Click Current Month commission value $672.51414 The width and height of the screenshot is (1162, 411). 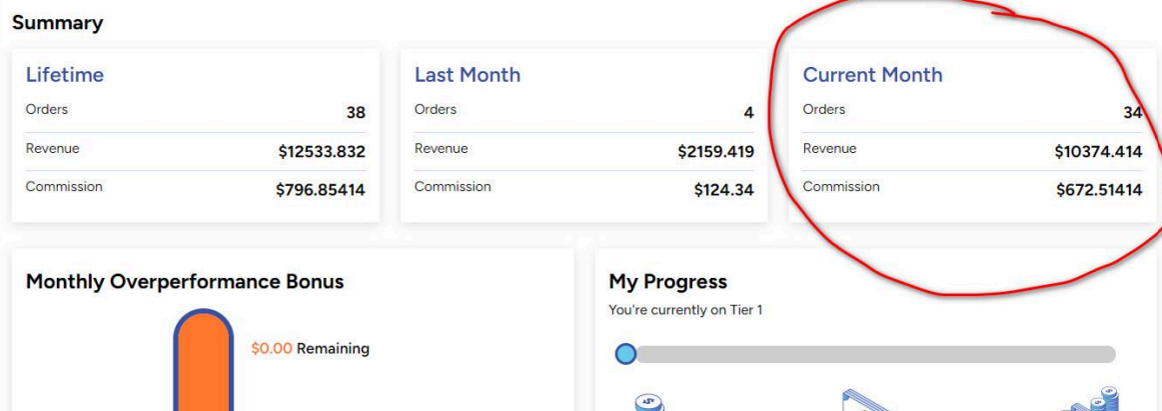point(1098,190)
